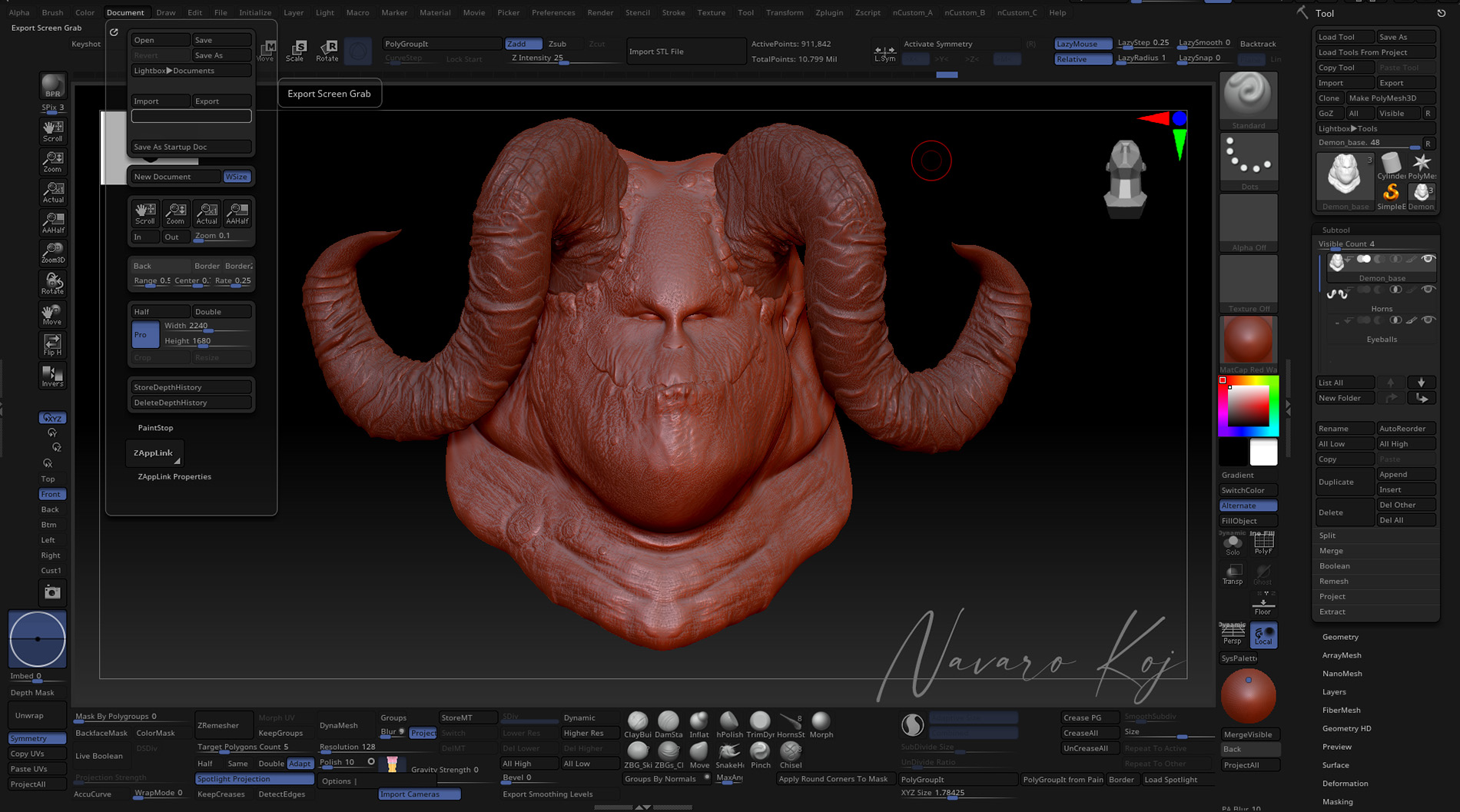1460x812 pixels.
Task: Expand the Layers subpalette
Action: [1334, 692]
